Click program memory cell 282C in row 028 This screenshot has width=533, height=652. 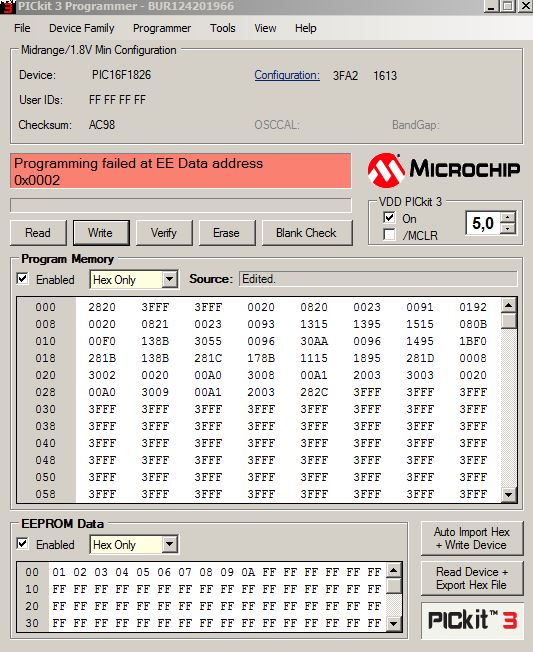click(314, 392)
